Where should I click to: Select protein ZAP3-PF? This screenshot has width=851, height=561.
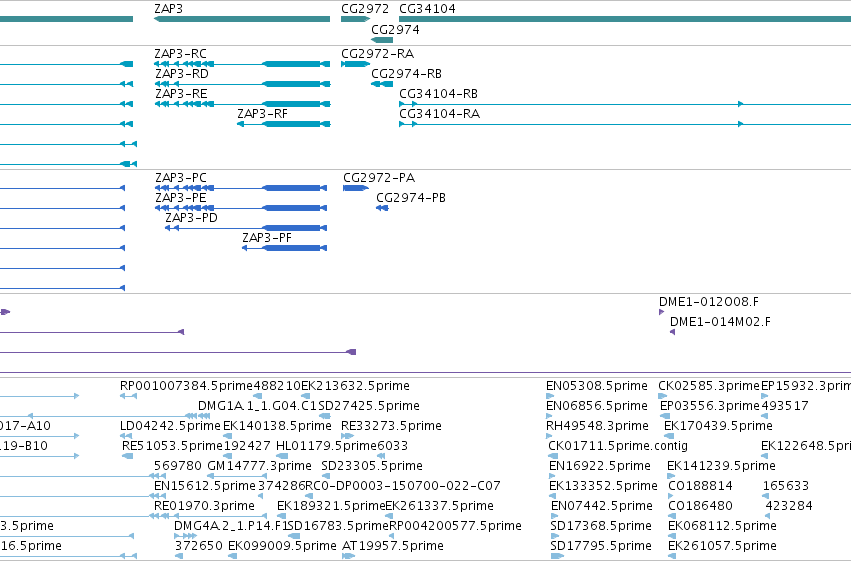click(267, 238)
